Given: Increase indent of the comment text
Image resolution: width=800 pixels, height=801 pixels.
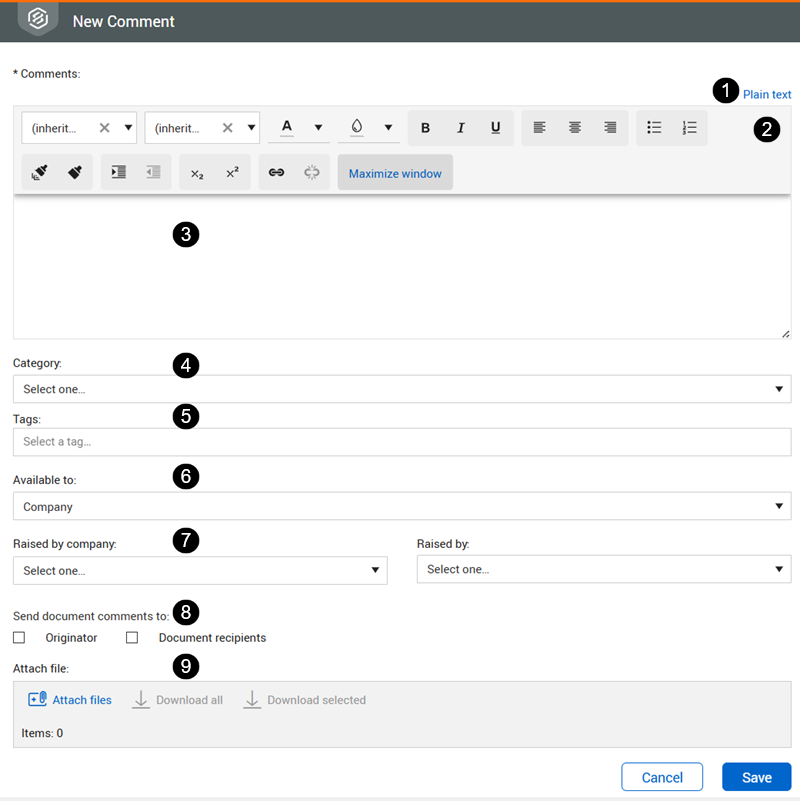Looking at the screenshot, I should pos(119,173).
